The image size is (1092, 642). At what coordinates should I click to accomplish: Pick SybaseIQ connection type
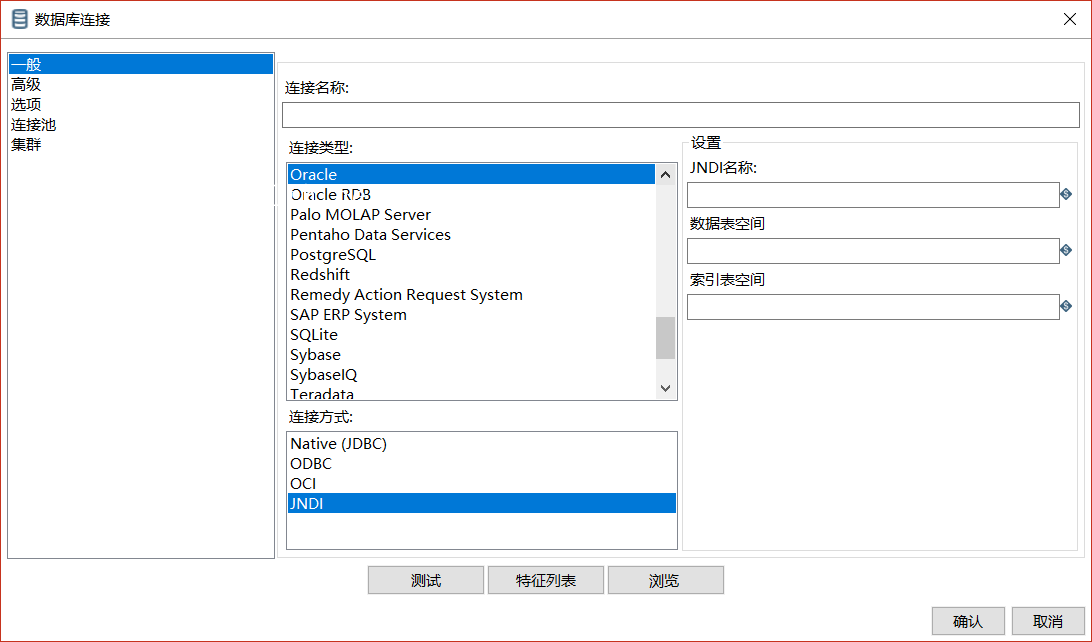(x=471, y=375)
